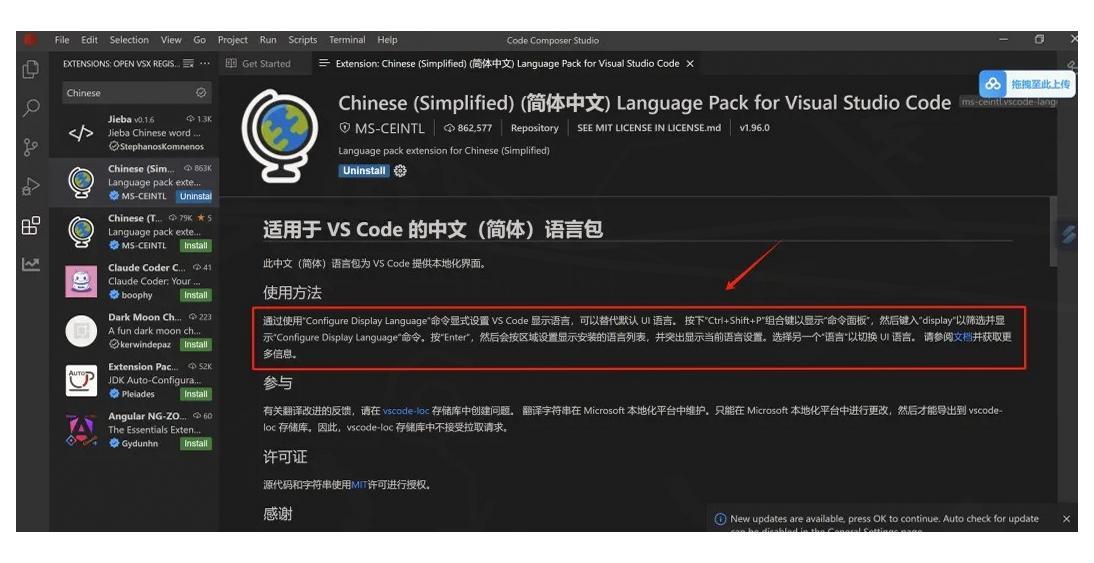Click Uninstall on Chinese (Simplified) list row

pyautogui.click(x=195, y=196)
